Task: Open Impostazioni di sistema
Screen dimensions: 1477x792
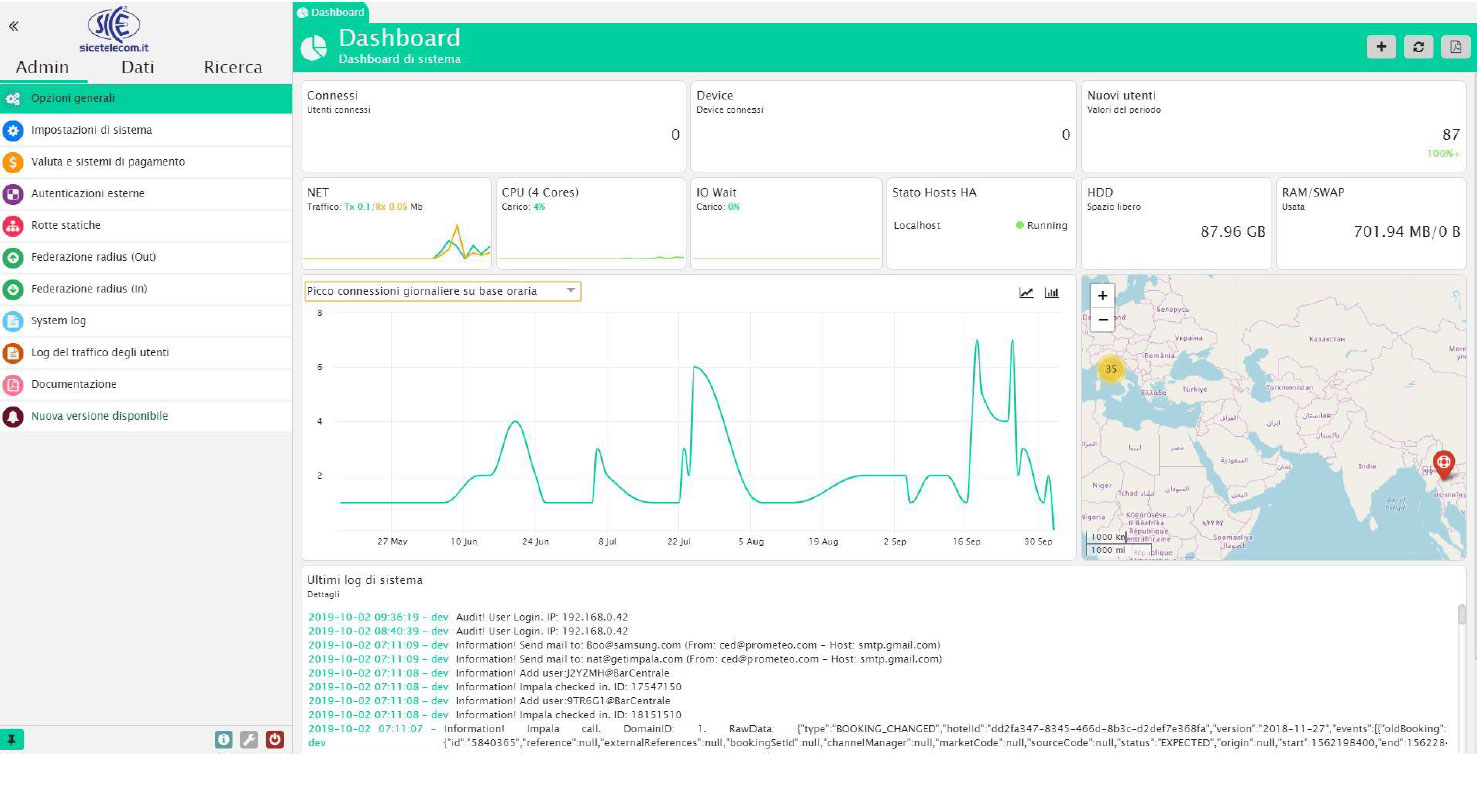Action: tap(91, 130)
